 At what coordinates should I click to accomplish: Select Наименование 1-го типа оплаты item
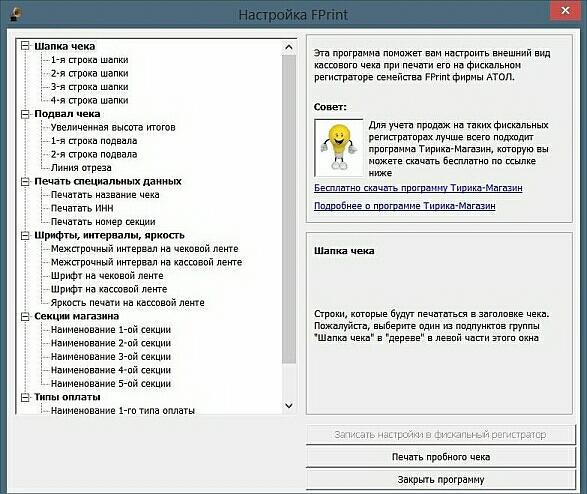(123, 410)
